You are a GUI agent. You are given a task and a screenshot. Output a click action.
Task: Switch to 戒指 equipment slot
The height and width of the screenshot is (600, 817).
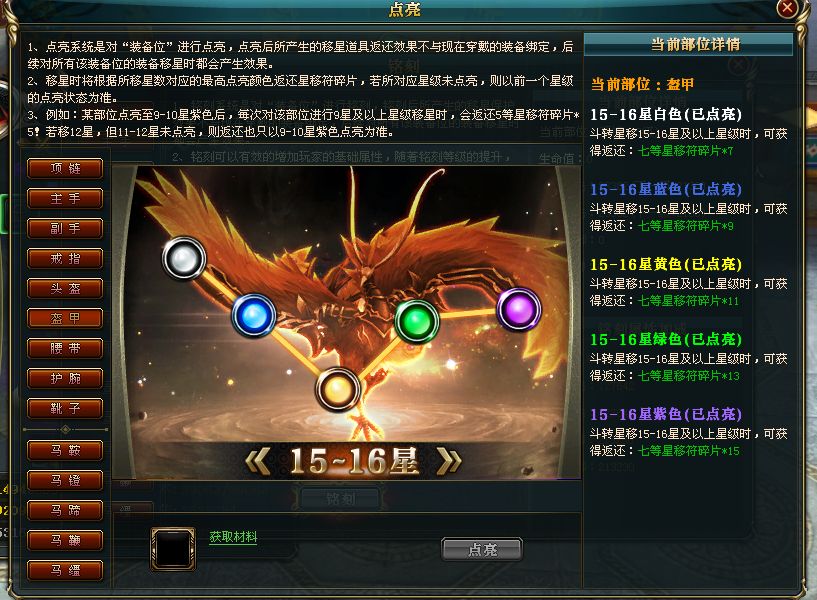point(65,258)
